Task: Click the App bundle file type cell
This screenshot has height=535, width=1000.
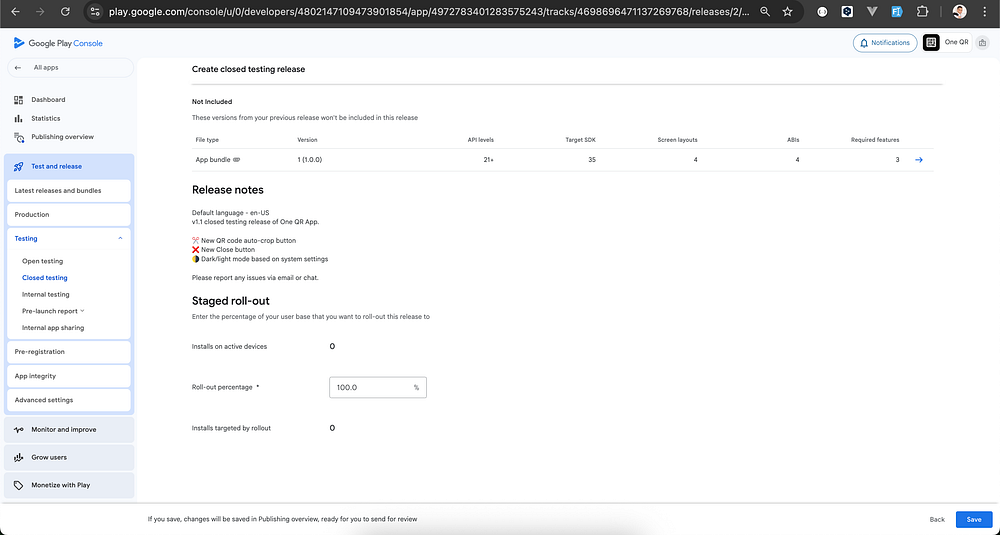Action: click(x=217, y=160)
